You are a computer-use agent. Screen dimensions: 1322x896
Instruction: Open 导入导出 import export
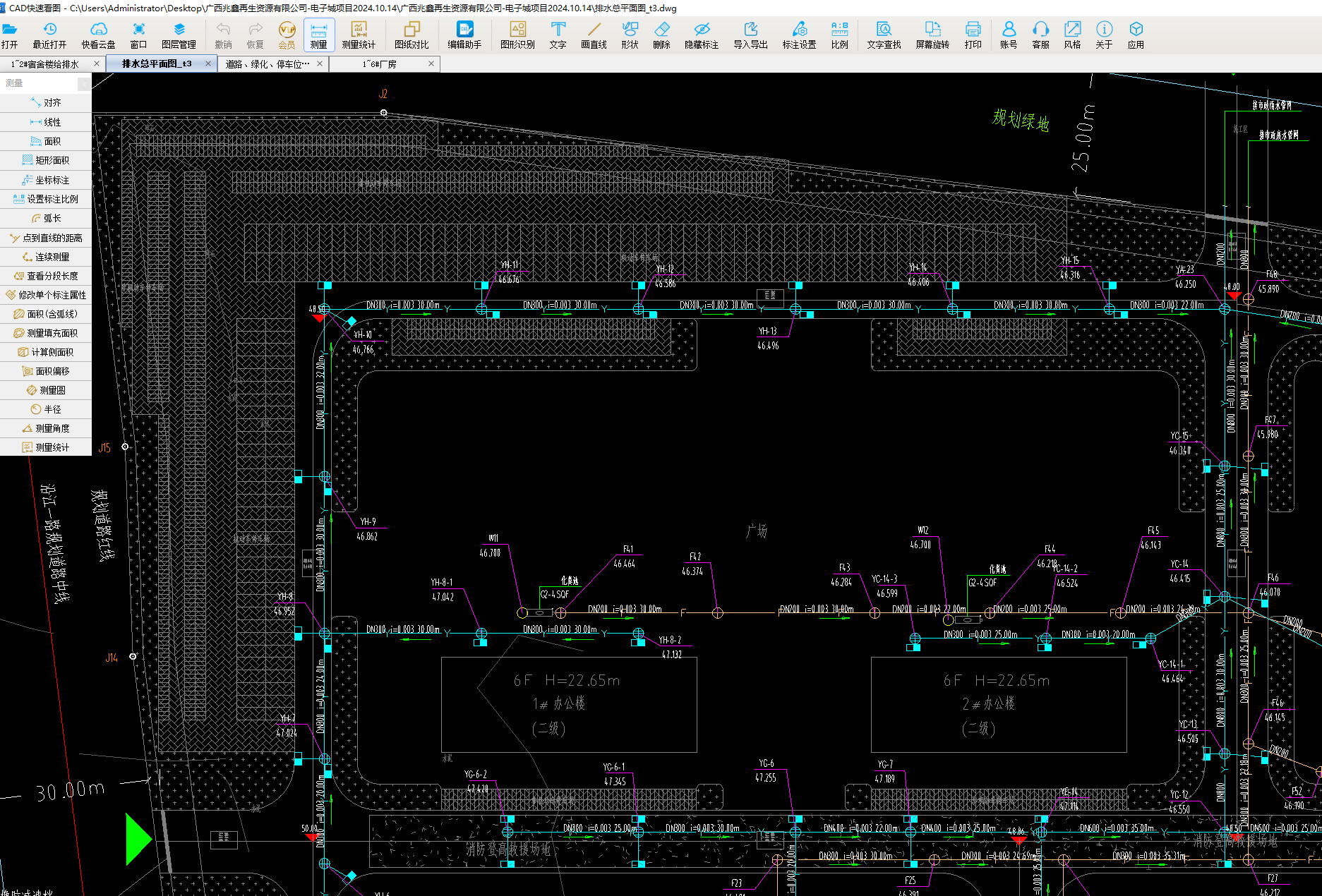click(750, 35)
